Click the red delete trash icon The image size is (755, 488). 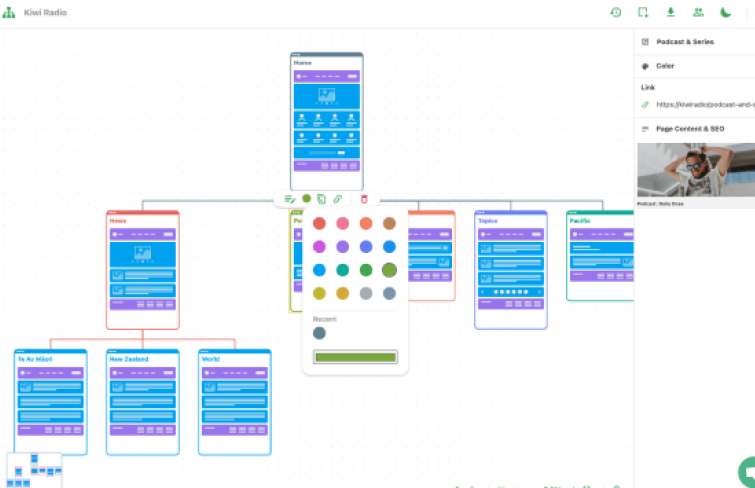coord(364,199)
